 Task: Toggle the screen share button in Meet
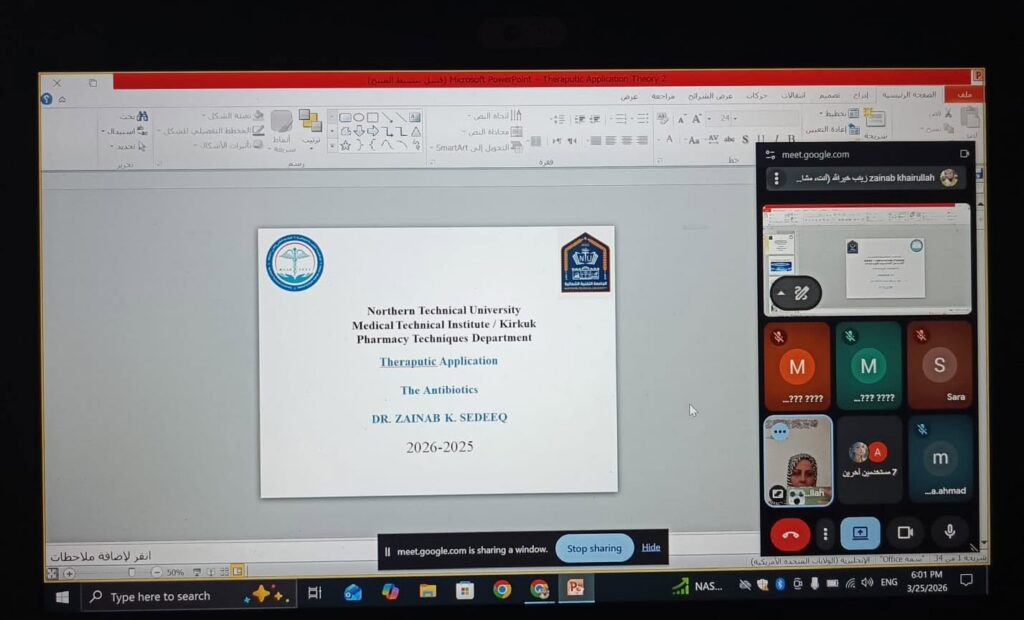(860, 533)
